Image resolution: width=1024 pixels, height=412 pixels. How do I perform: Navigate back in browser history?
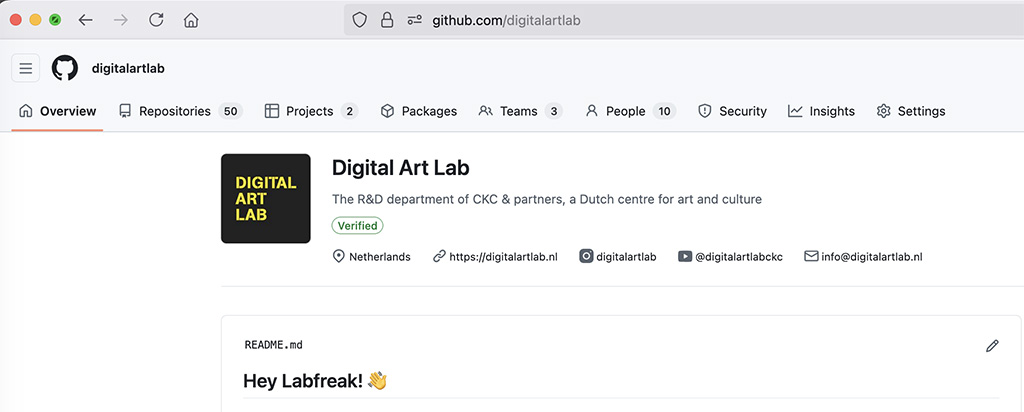click(86, 20)
